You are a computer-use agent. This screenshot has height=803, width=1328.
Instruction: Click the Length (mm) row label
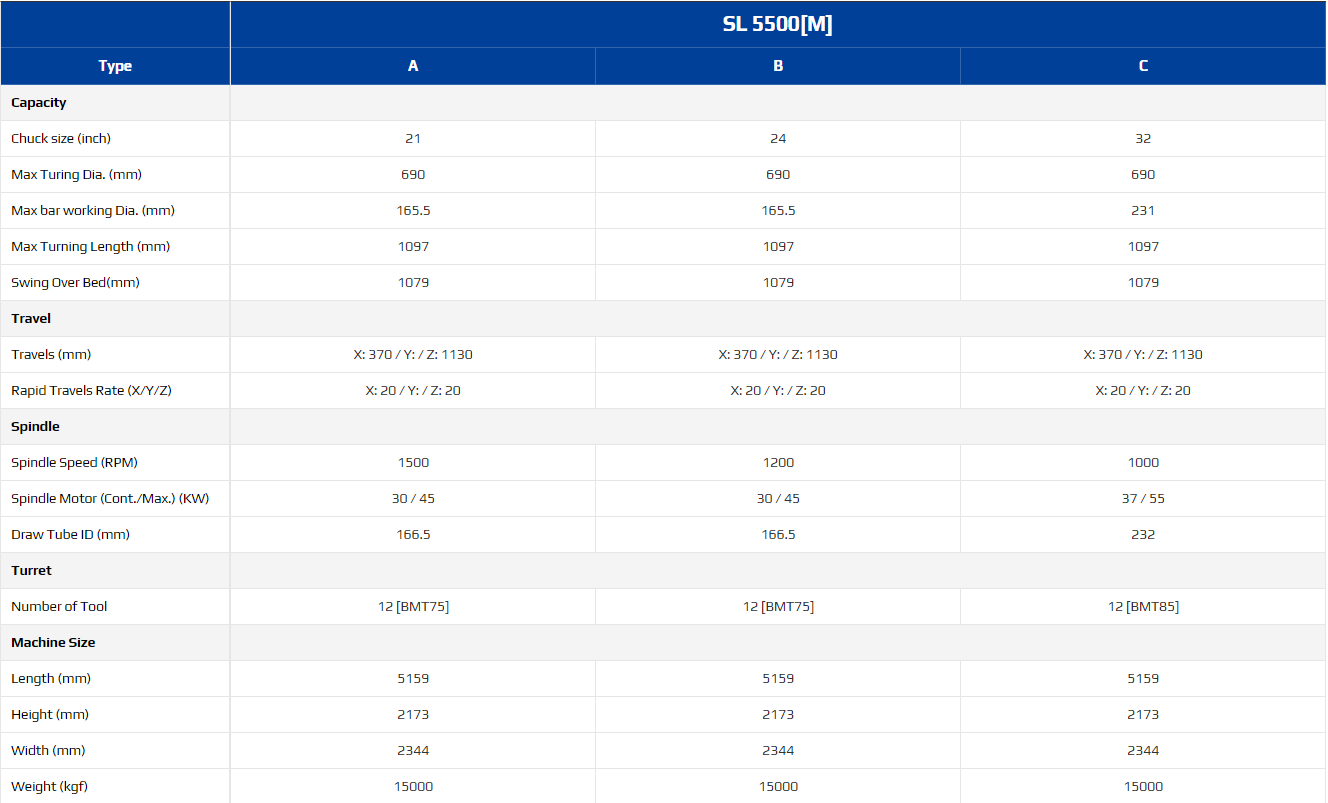coord(51,679)
